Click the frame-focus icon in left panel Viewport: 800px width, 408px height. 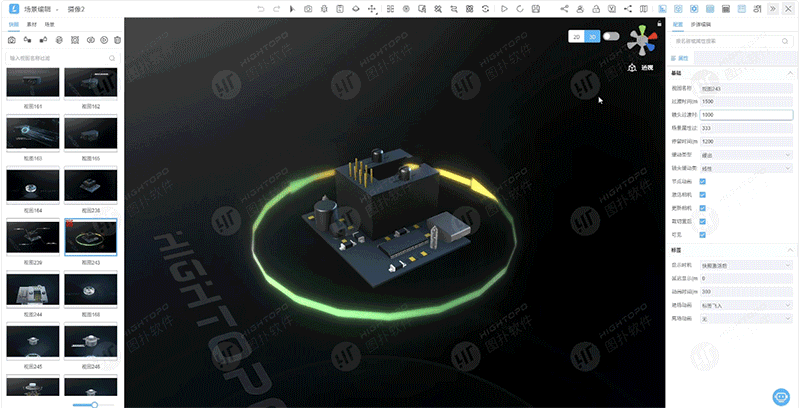pyautogui.click(x=75, y=40)
